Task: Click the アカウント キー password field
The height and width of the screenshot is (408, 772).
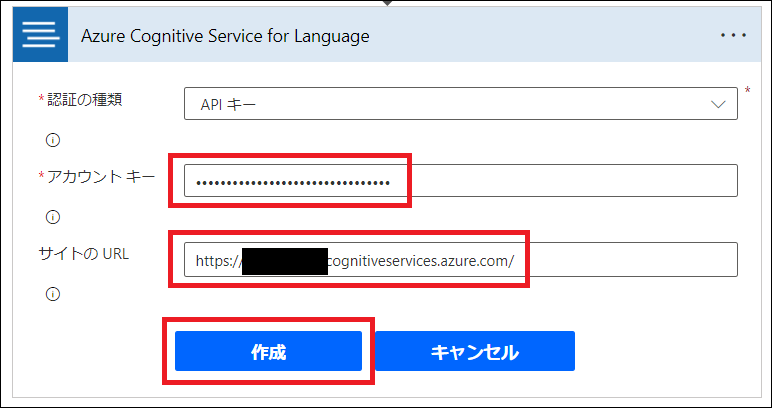Action: coord(461,181)
